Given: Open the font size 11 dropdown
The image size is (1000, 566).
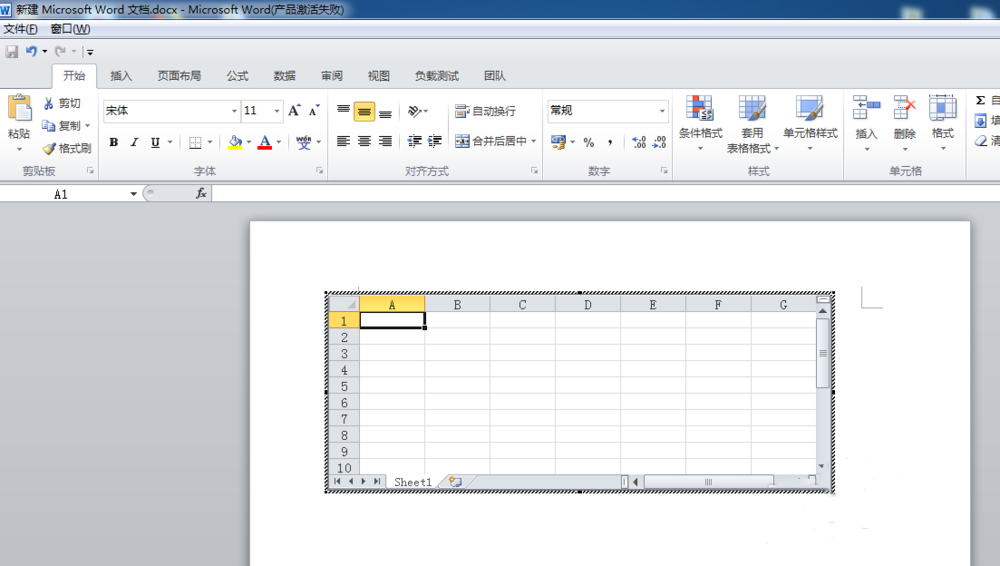Looking at the screenshot, I should click(x=277, y=111).
